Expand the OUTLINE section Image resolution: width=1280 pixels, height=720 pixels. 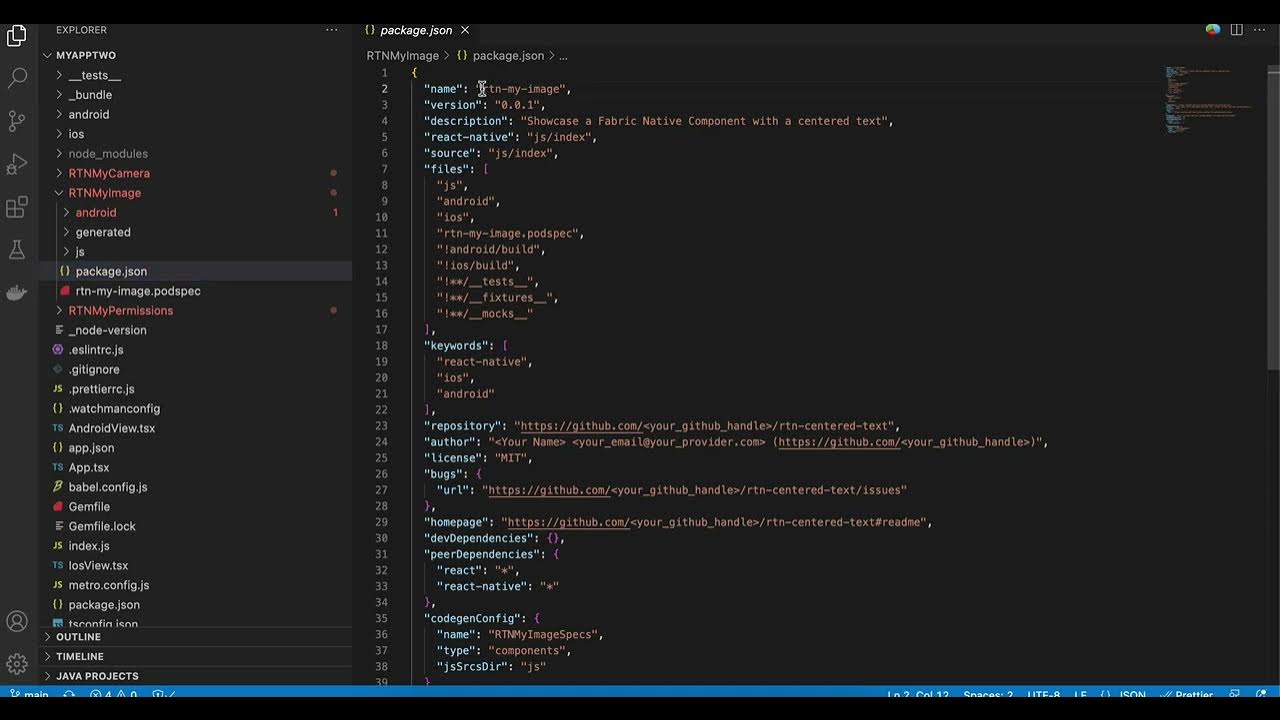pos(78,637)
